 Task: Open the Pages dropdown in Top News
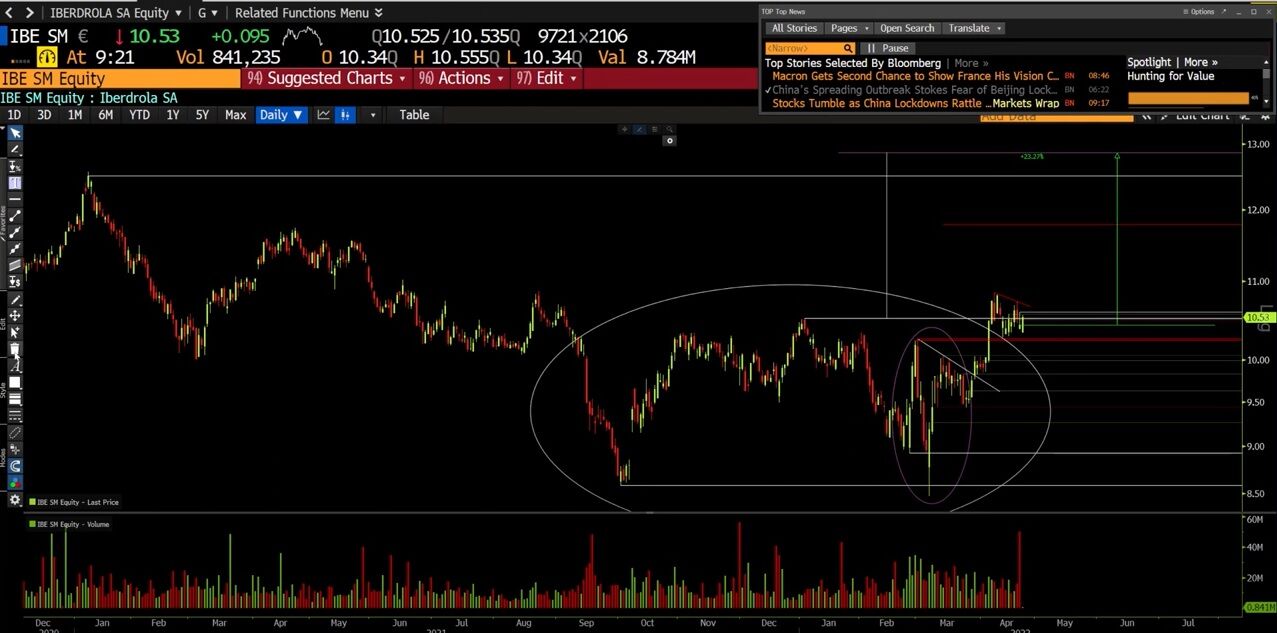tap(850, 28)
